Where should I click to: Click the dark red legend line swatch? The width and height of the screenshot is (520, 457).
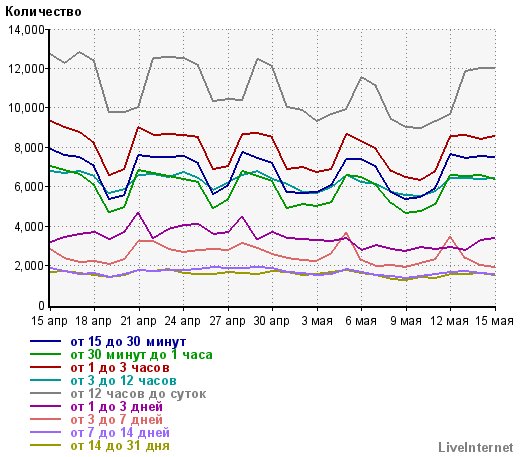(45, 367)
